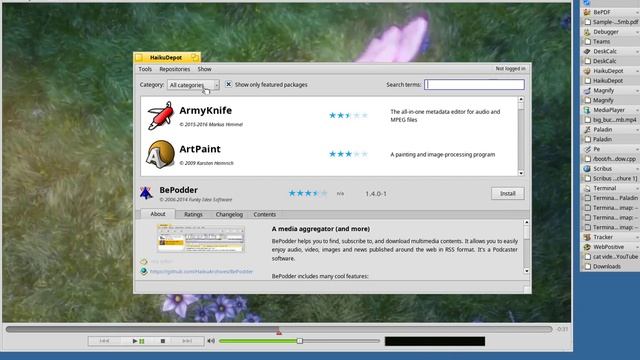This screenshot has width=640, height=360.
Task: Click the green volume slider knob
Action: (x=300, y=341)
